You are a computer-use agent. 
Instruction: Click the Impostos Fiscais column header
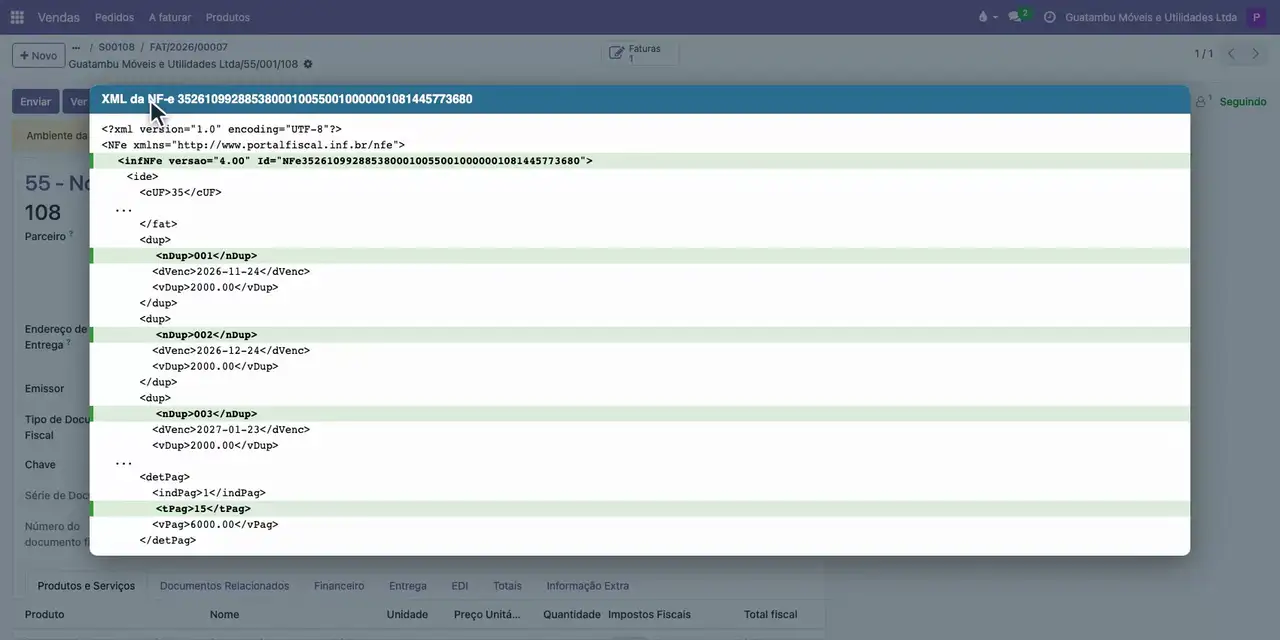649,614
